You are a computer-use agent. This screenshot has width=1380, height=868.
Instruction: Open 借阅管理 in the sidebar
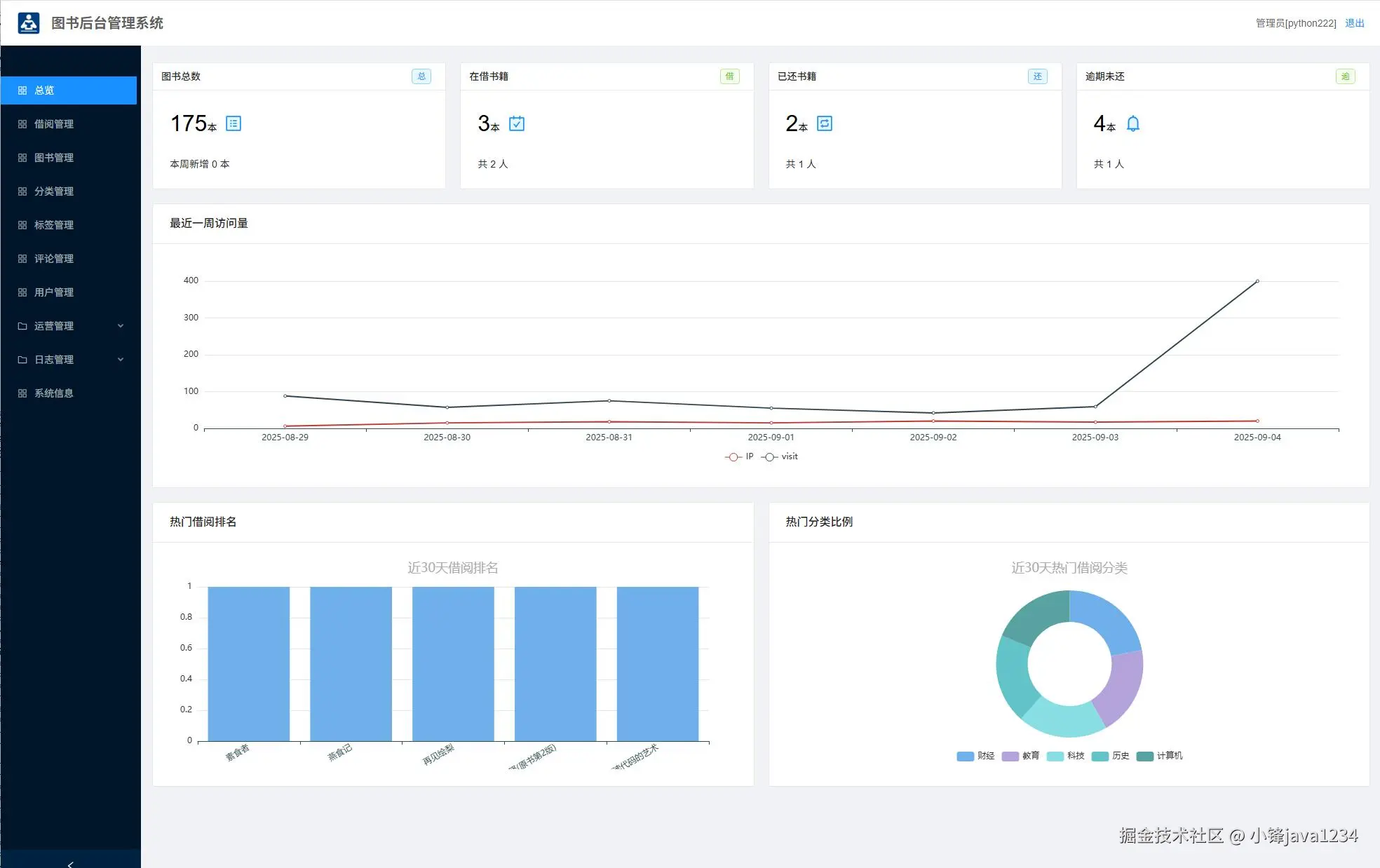point(54,124)
